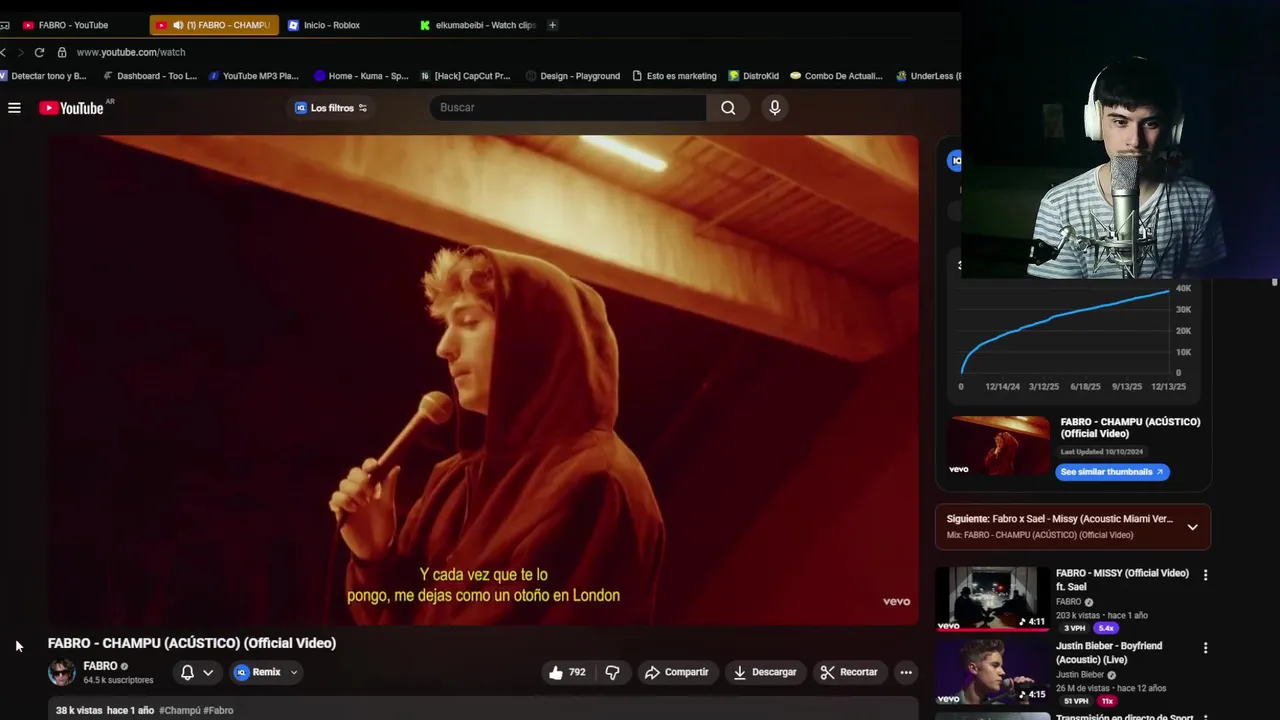This screenshot has width=1280, height=720.
Task: Click the site info lock icon
Action: click(62, 52)
